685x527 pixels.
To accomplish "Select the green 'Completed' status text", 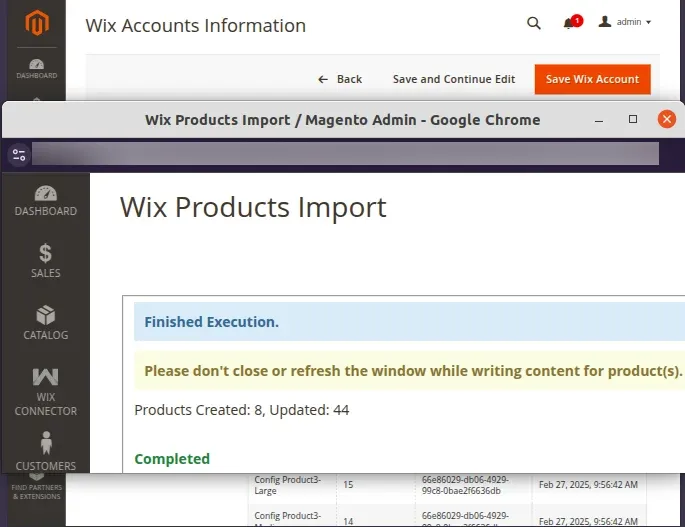I will (x=172, y=459).
